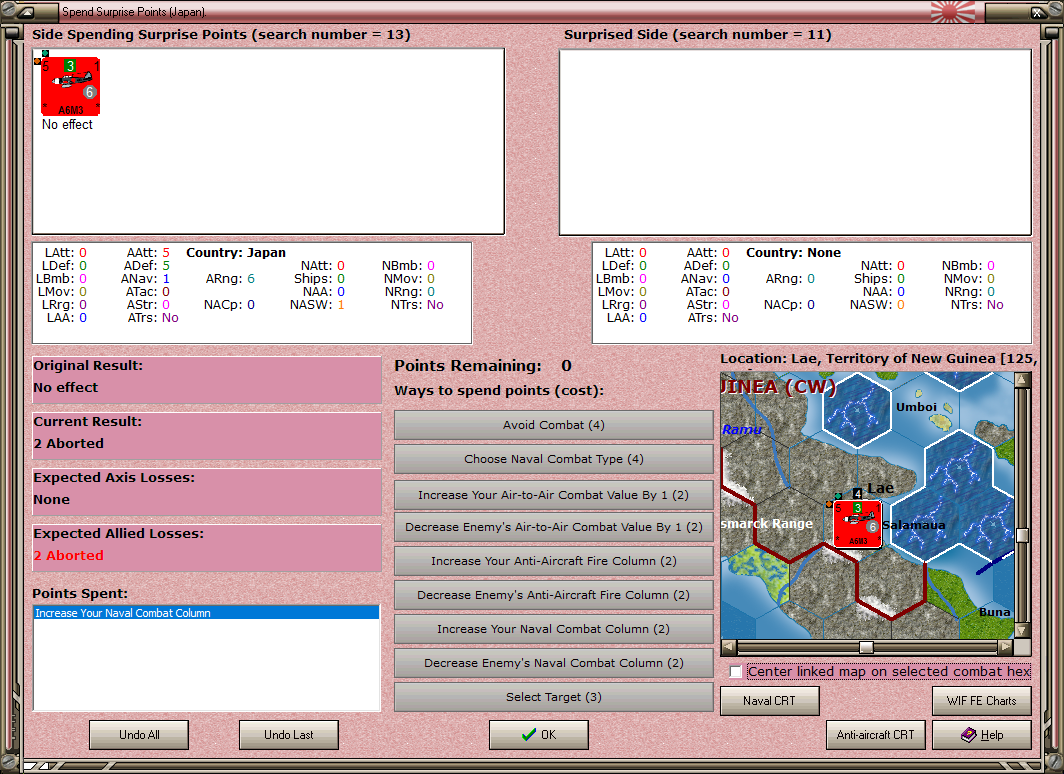
Task: Select the A6M3 fighter unit counter
Action: tap(70, 86)
